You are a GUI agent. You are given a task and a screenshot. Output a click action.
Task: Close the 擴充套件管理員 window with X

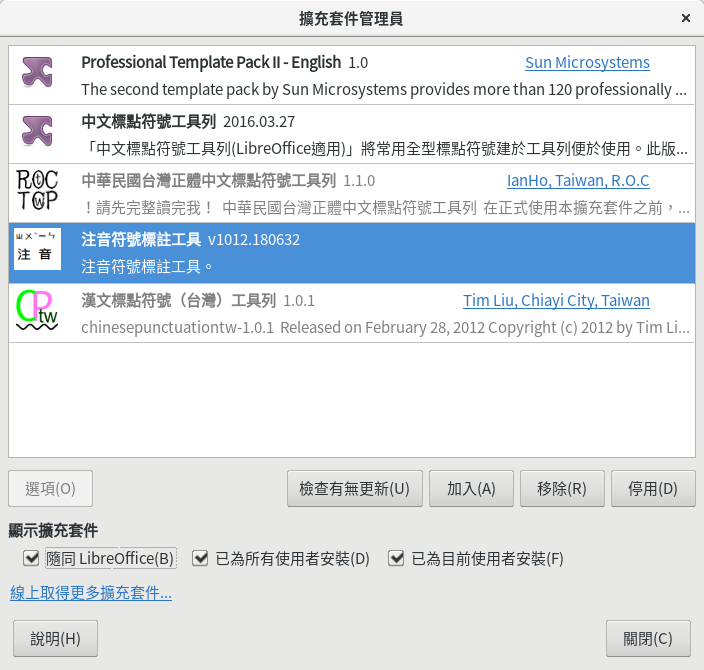pyautogui.click(x=686, y=18)
